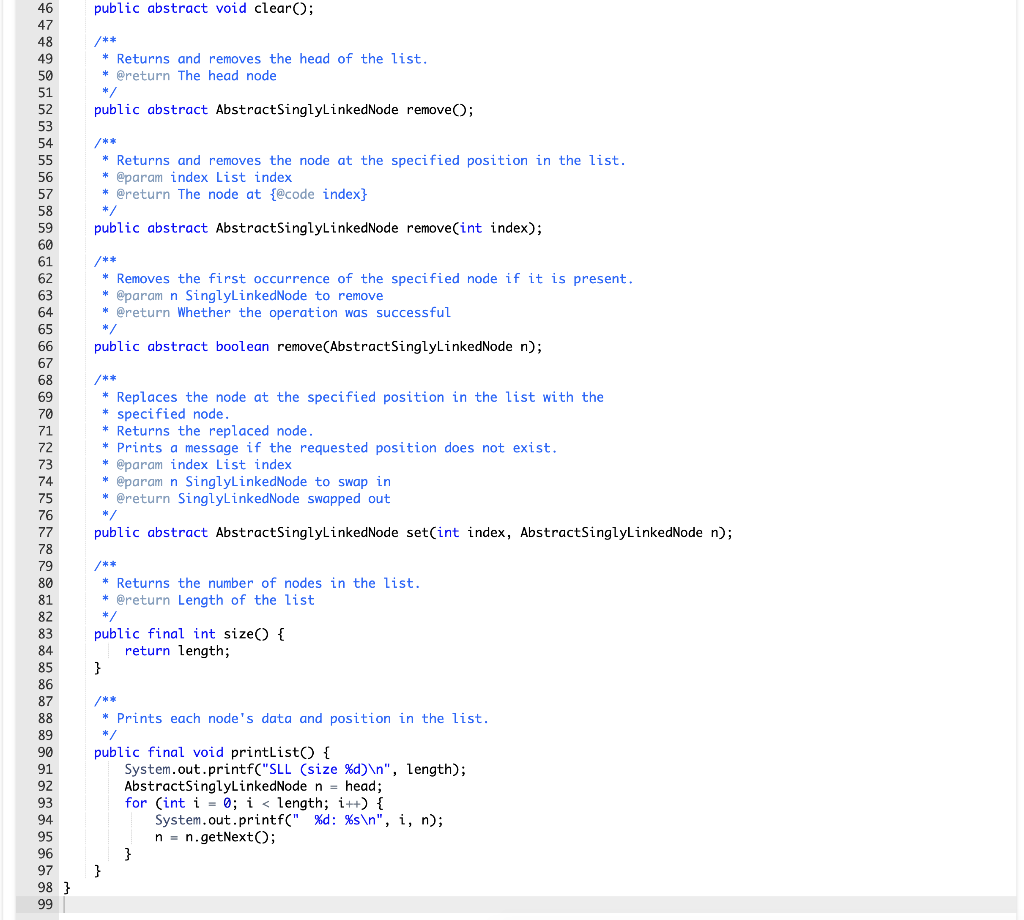This screenshot has height=920, width=1024.
Task: Click line number 99 at the bottom
Action: tap(45, 903)
